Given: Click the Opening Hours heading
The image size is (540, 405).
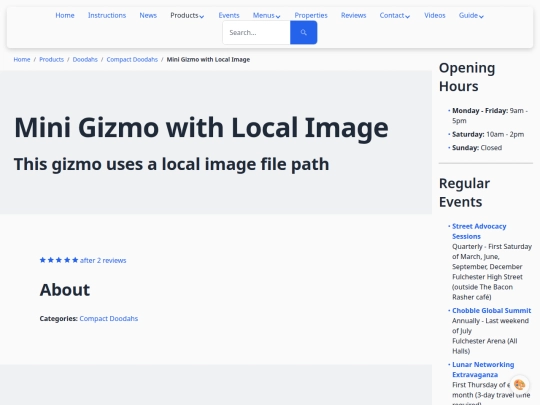Looking at the screenshot, I should [x=467, y=77].
